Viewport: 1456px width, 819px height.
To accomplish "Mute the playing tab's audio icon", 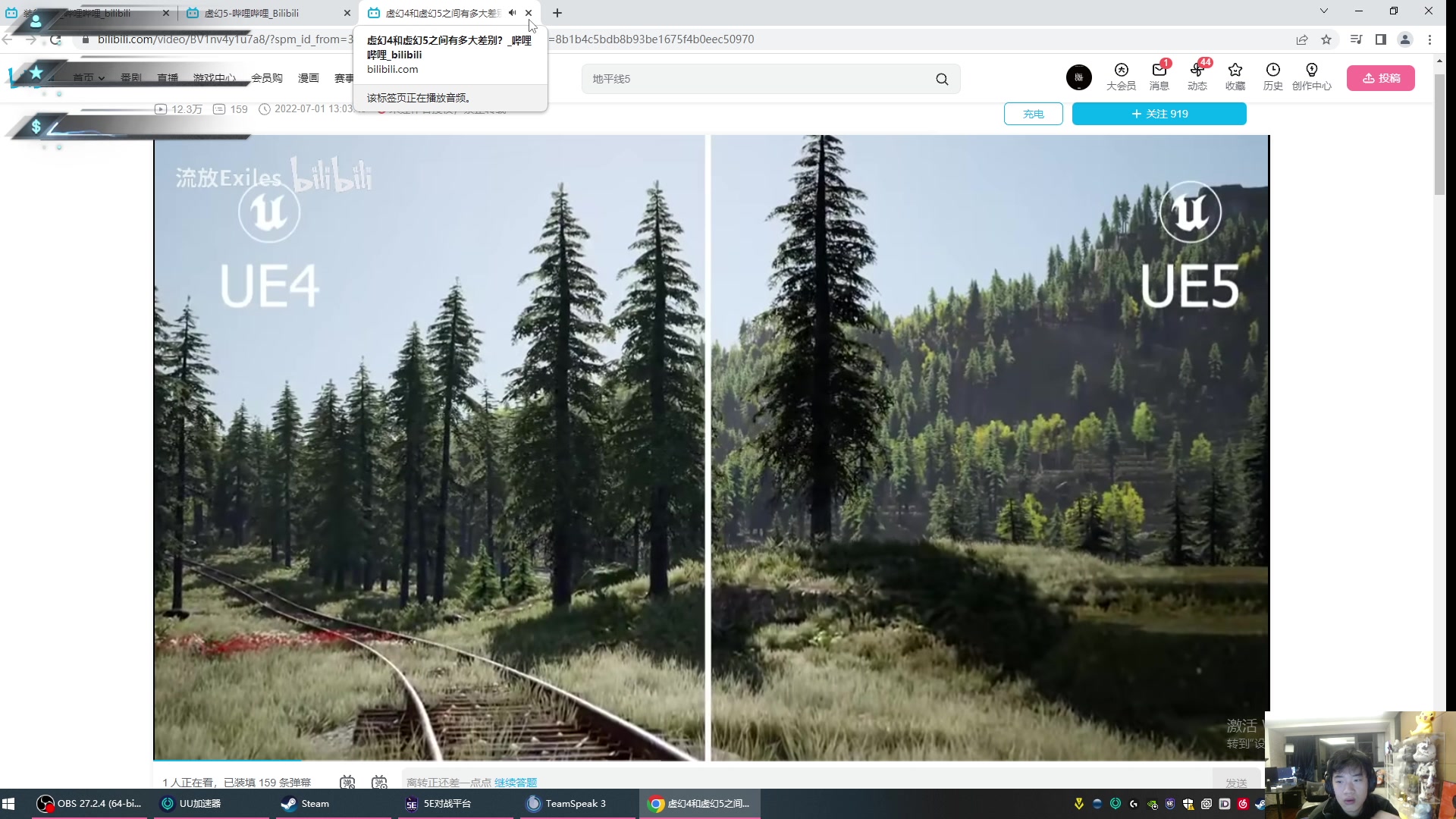I will [512, 13].
